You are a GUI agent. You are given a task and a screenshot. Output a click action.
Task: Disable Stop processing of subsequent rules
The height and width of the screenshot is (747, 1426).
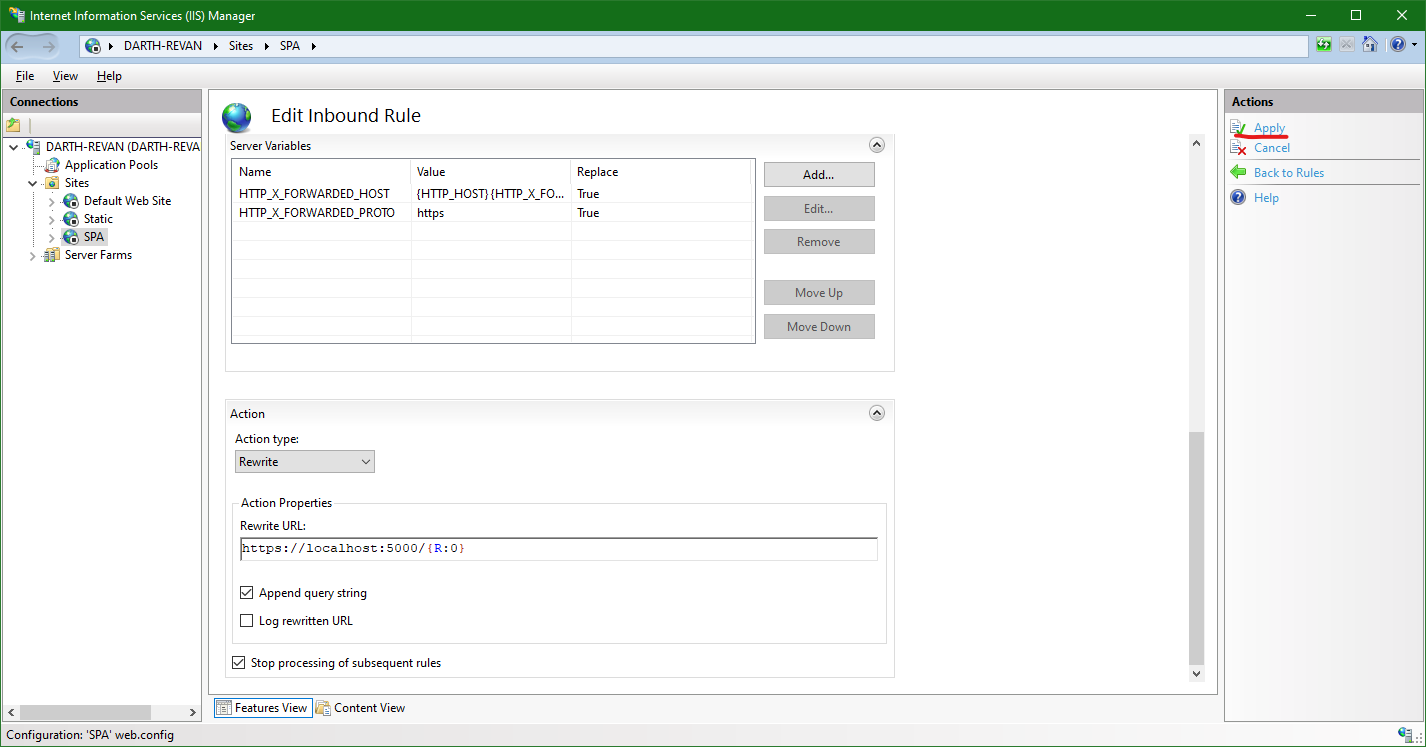click(x=238, y=662)
